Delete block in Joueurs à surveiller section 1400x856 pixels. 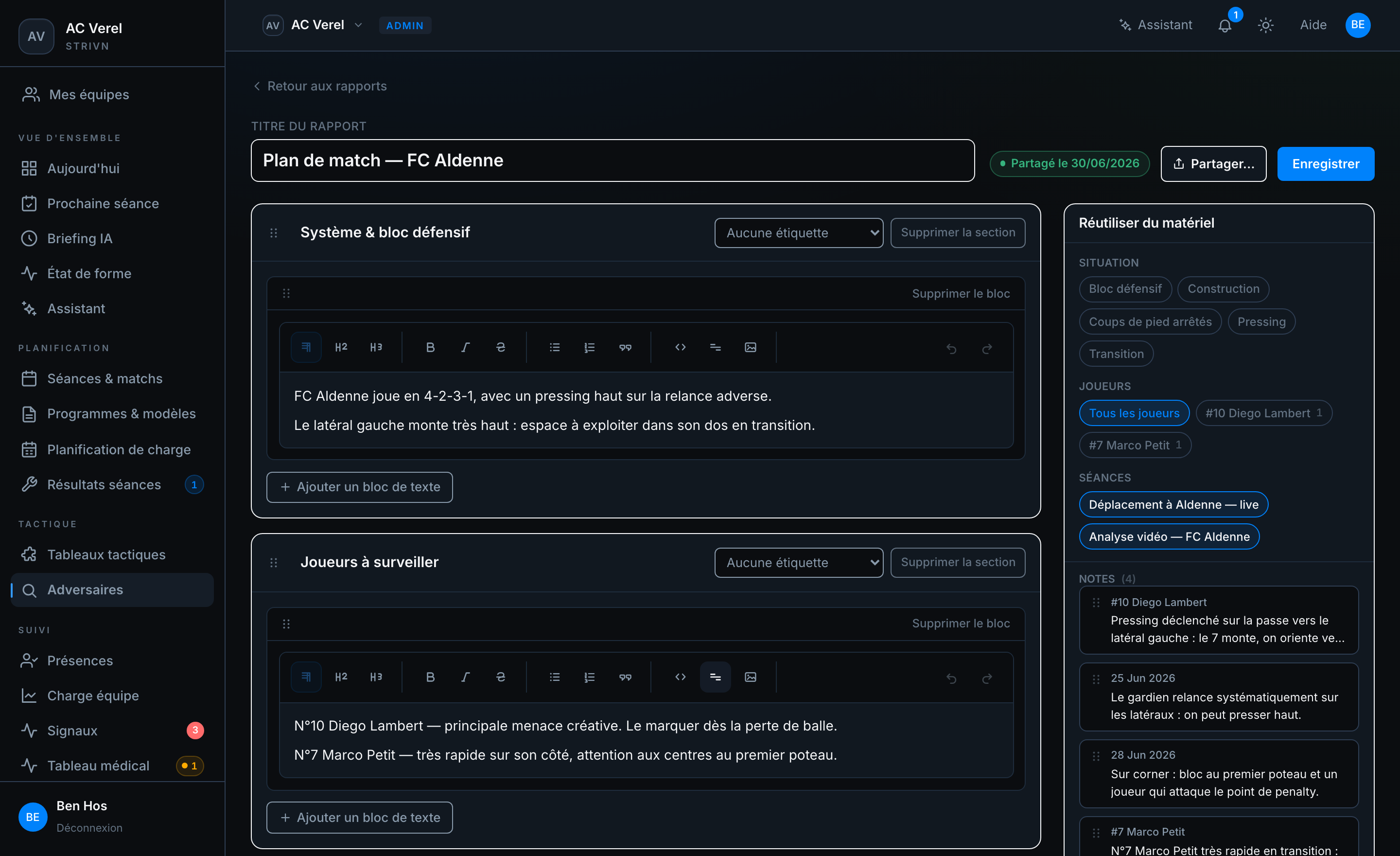click(x=960, y=624)
